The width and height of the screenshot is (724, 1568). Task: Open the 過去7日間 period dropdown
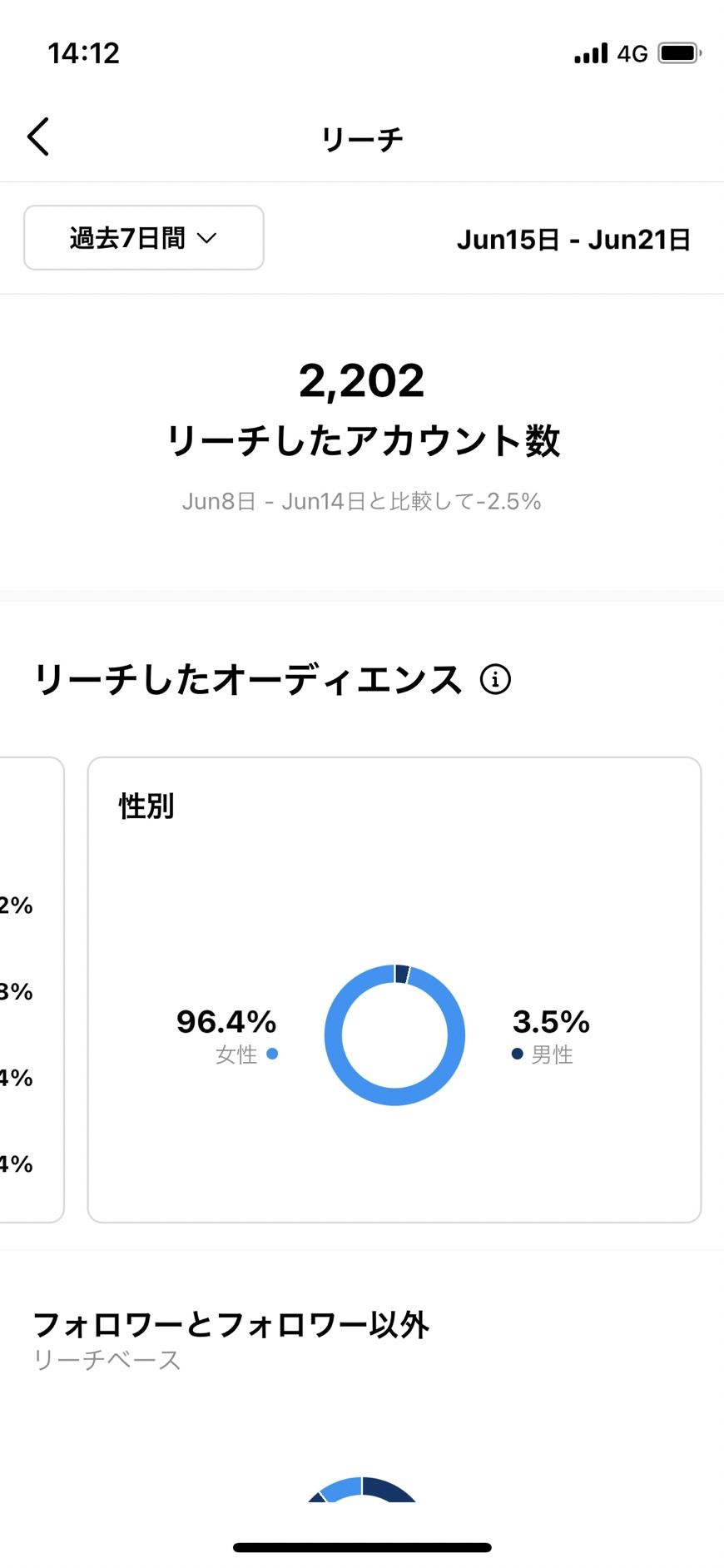[144, 238]
